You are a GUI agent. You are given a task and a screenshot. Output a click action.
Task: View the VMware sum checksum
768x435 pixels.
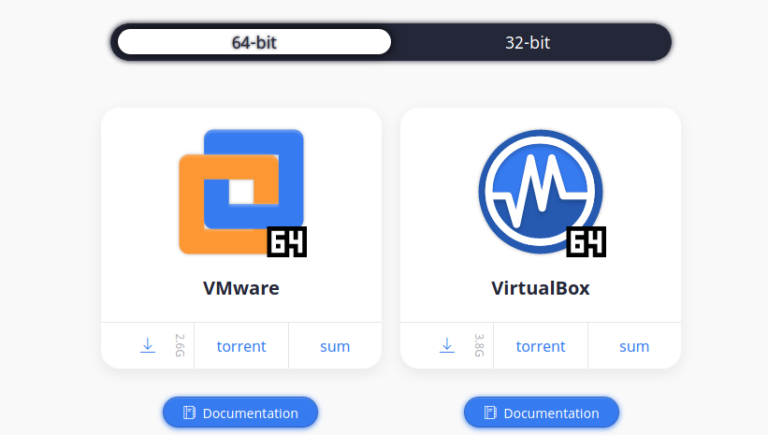point(335,346)
